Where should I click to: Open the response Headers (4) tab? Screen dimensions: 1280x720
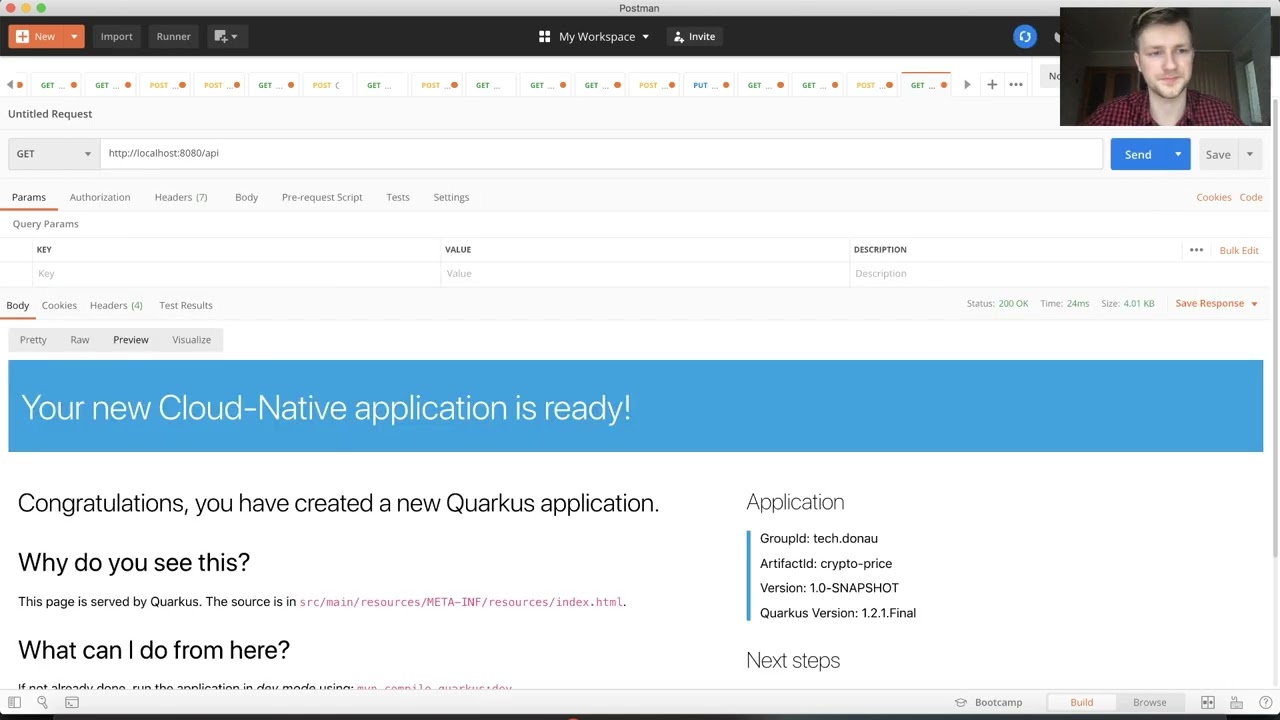[116, 305]
